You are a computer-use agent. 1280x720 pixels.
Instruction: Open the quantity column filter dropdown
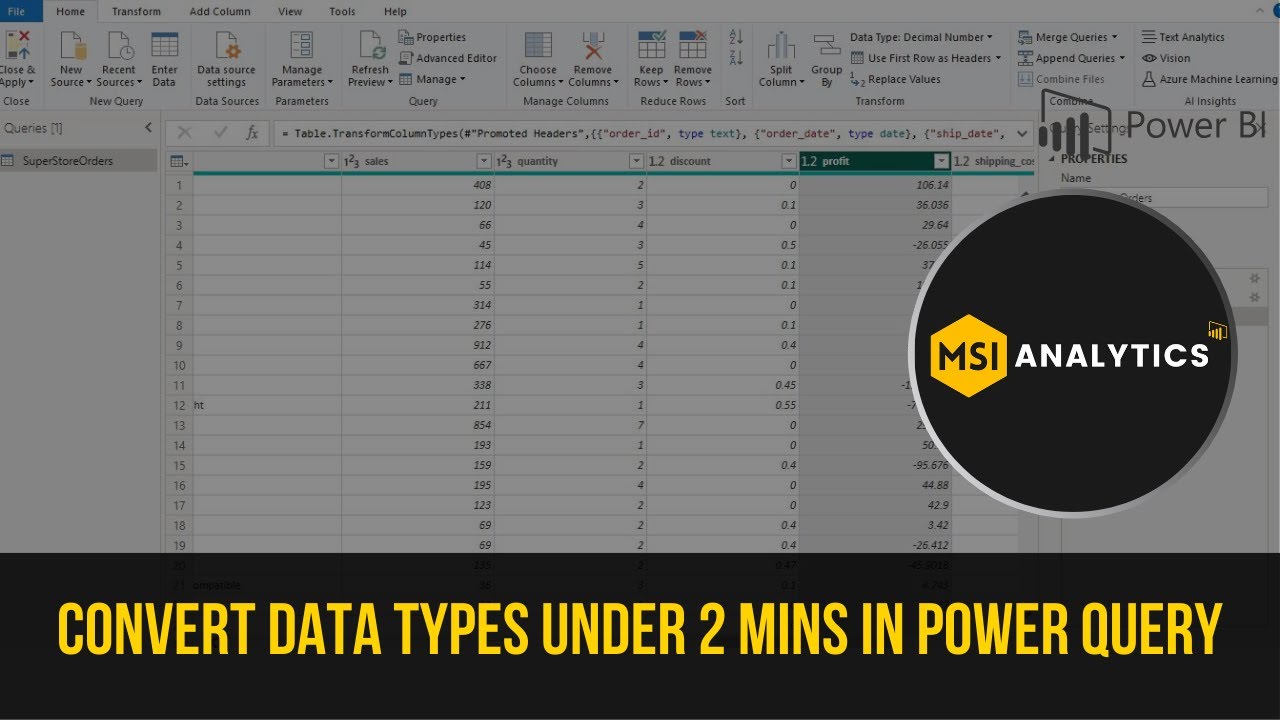click(x=636, y=161)
